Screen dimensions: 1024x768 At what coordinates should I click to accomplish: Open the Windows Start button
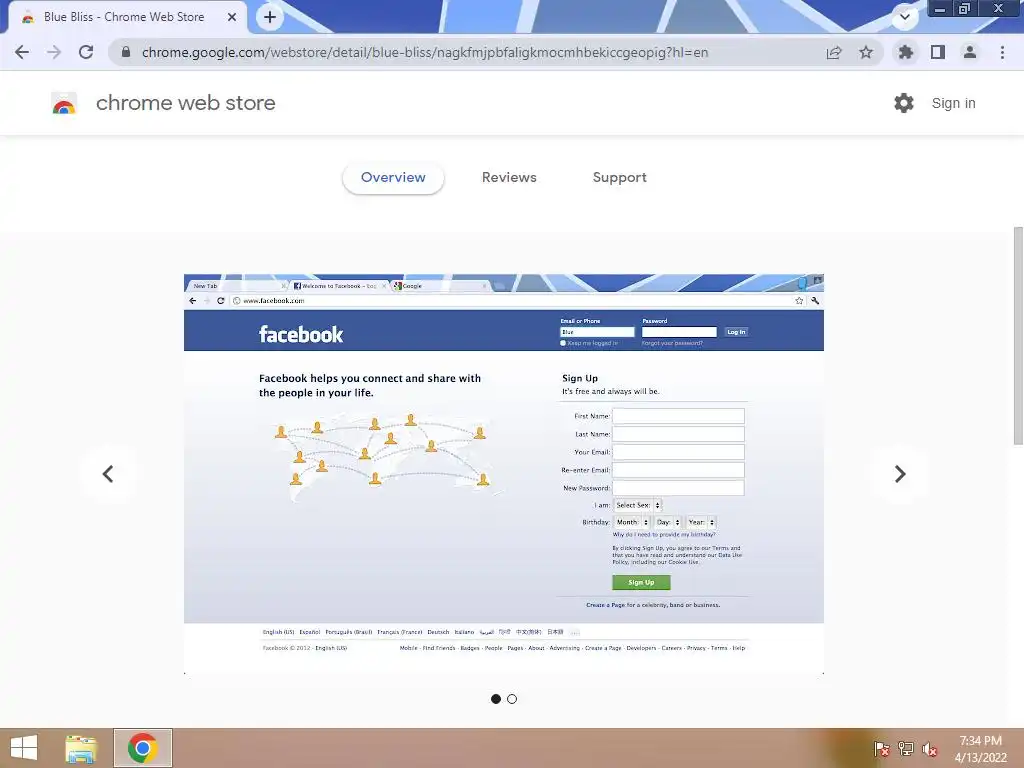point(24,748)
